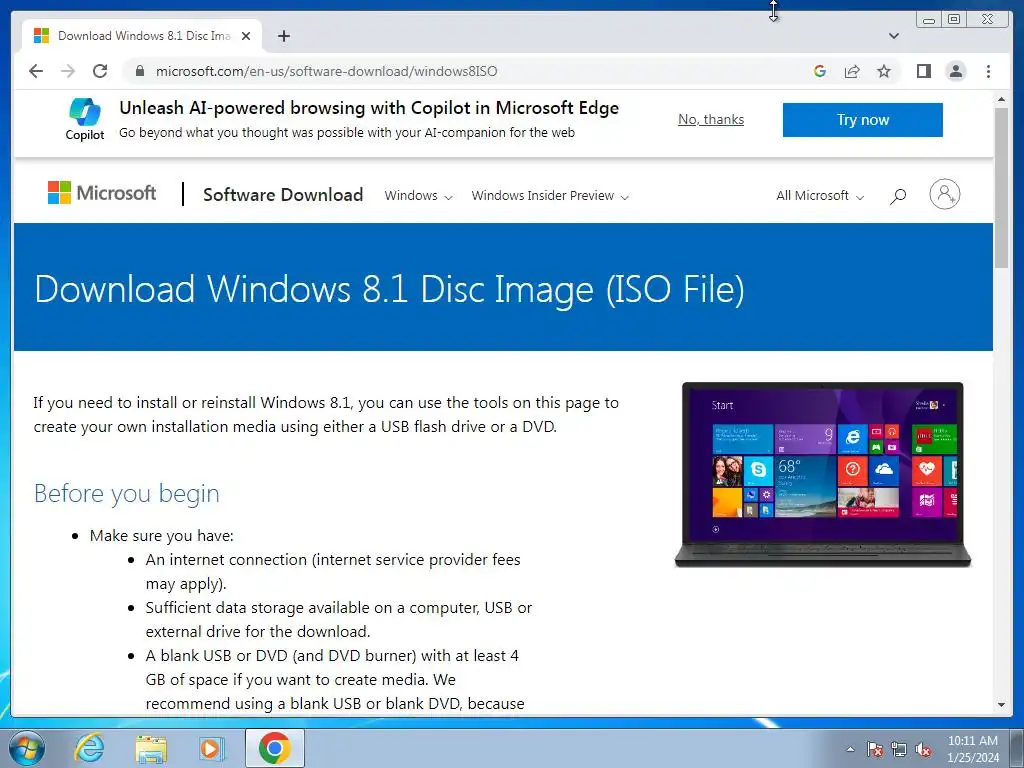The image size is (1024, 768).
Task: Select the Download Windows 8.1 tab
Action: (144, 36)
